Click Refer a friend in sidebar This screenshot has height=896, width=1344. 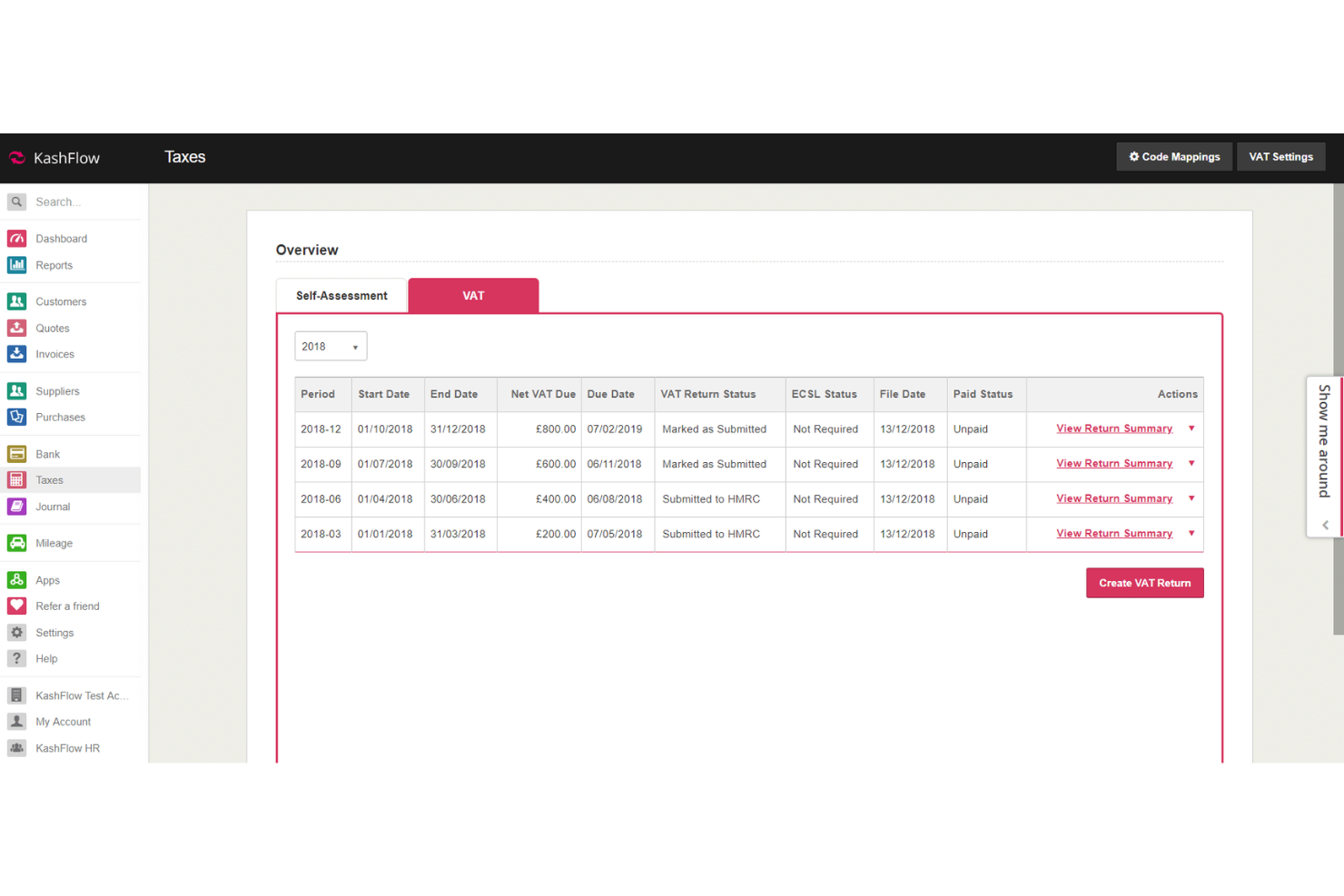tap(68, 606)
